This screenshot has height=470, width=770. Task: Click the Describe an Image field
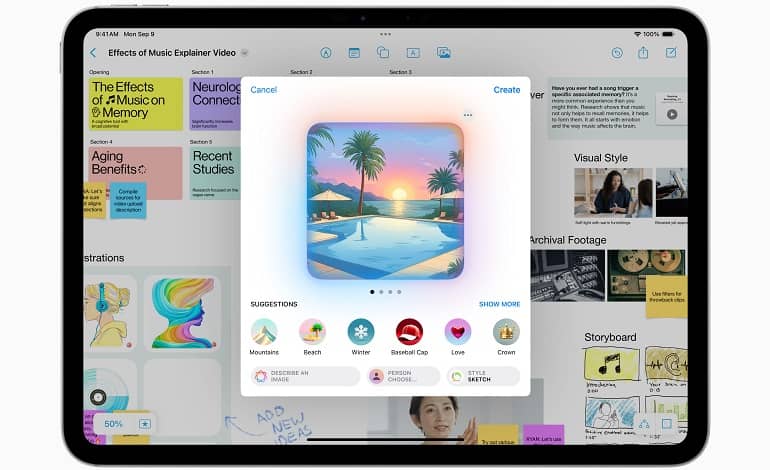point(305,376)
